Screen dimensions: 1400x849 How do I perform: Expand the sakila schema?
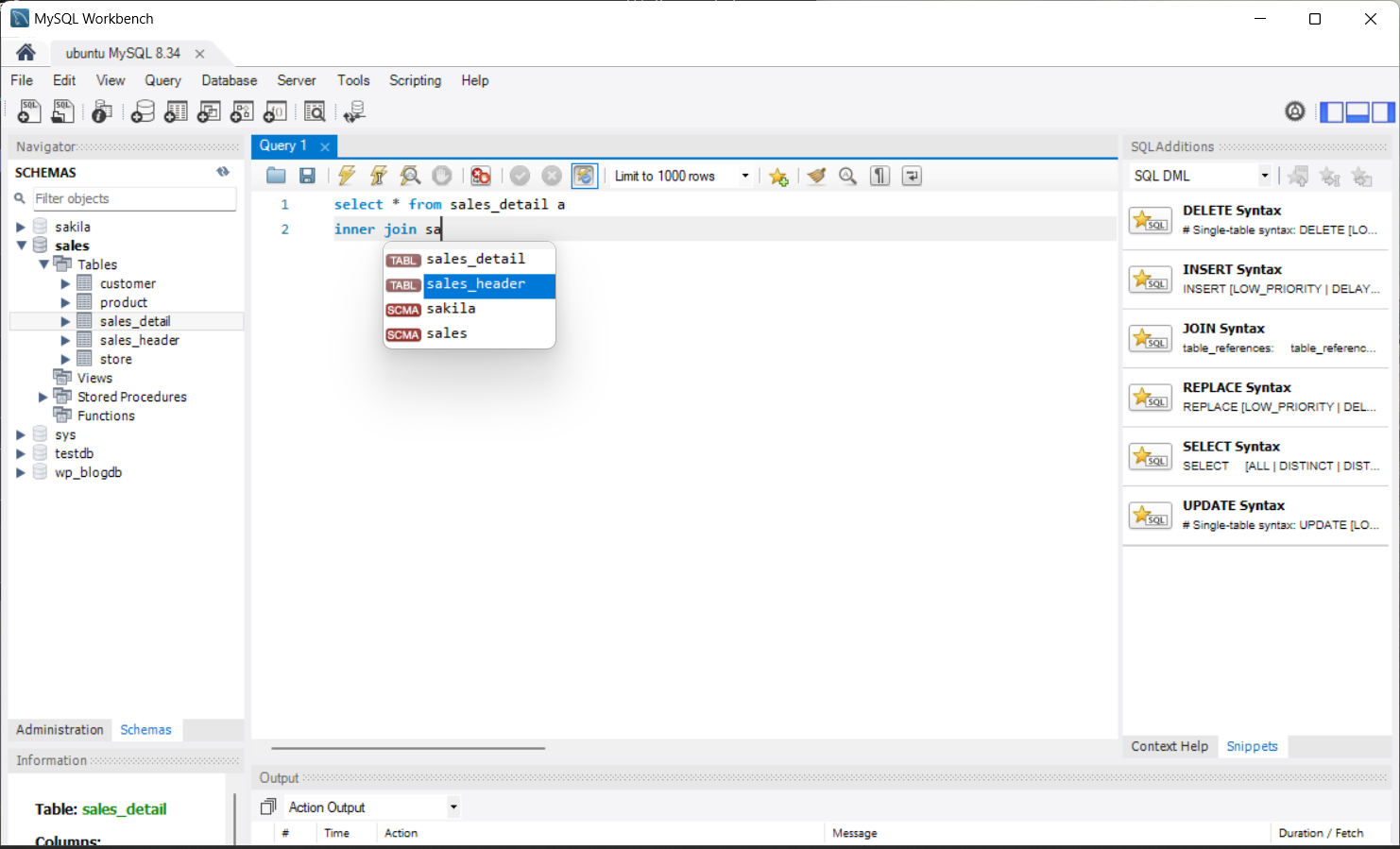tap(20, 227)
